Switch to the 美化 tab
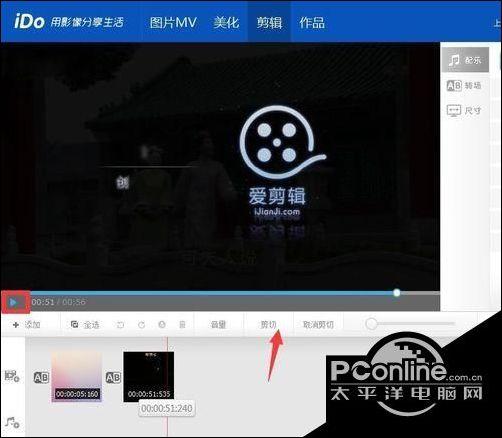This screenshot has height=438, width=502. tap(226, 22)
